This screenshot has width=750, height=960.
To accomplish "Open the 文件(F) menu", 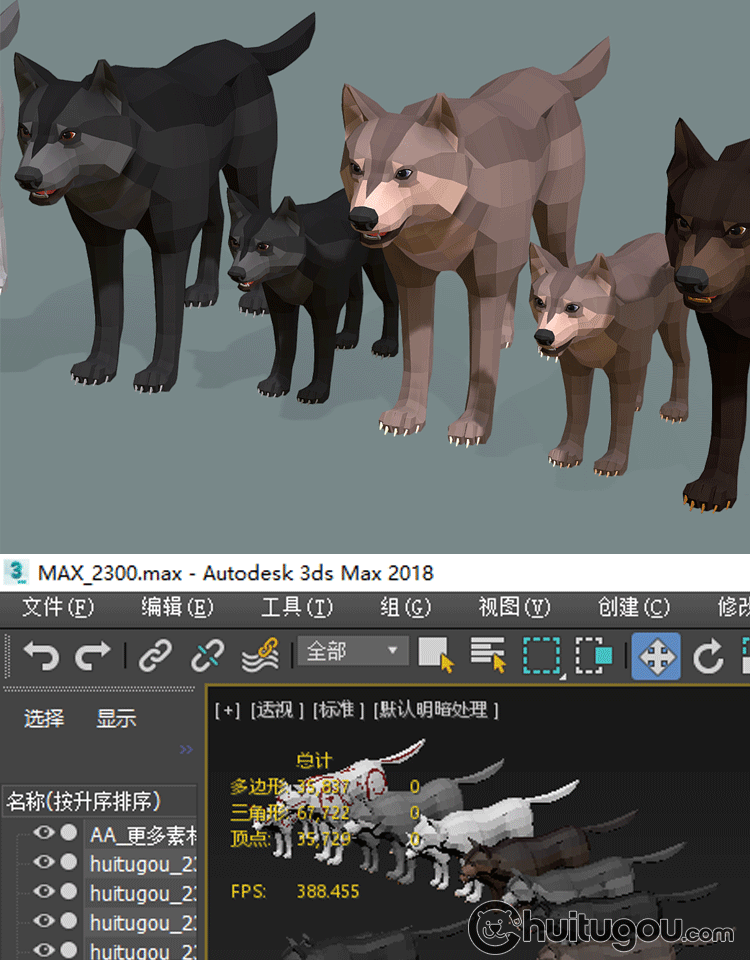I will pyautogui.click(x=58, y=607).
